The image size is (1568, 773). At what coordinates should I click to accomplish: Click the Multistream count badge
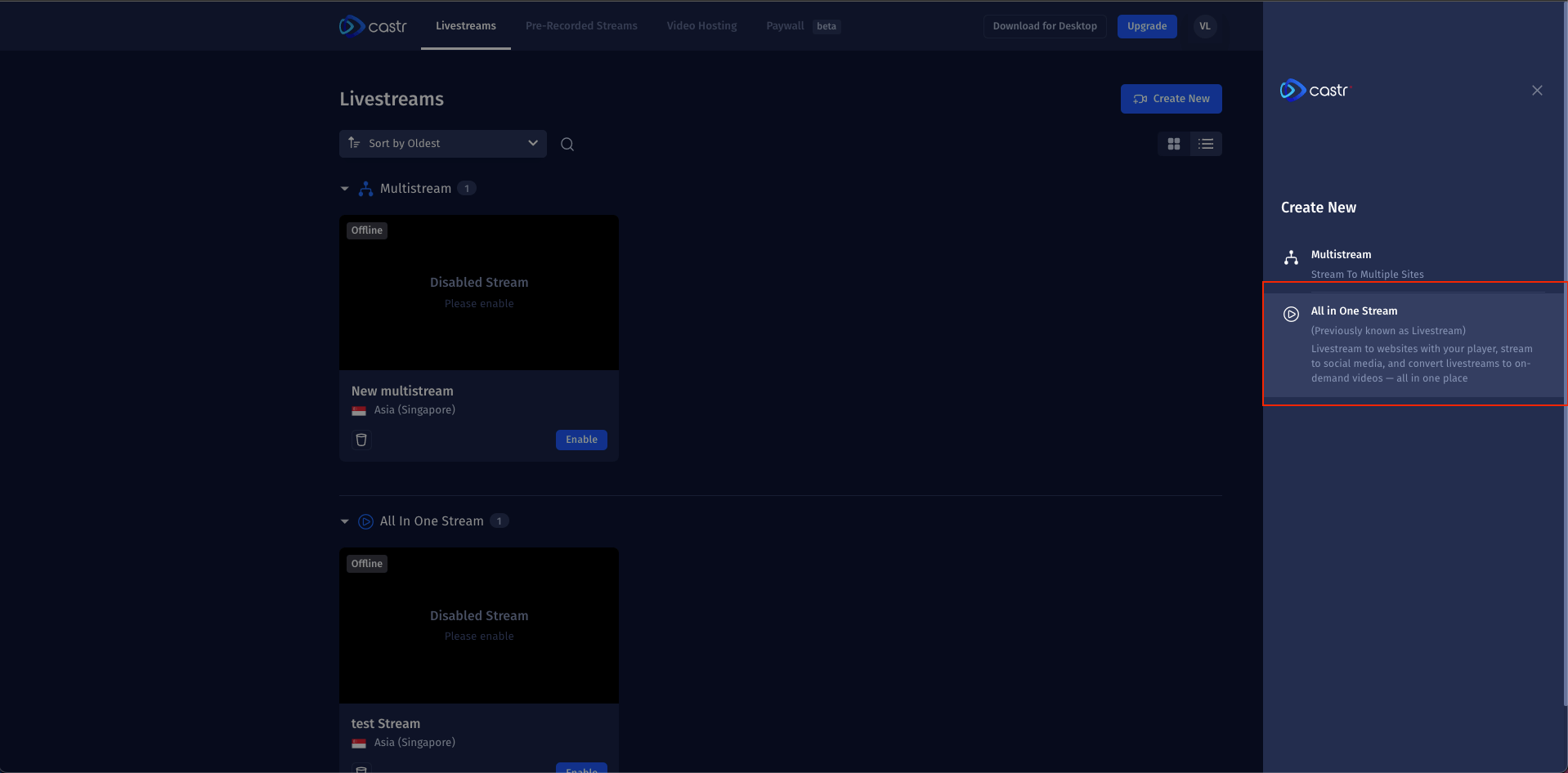[x=467, y=189]
